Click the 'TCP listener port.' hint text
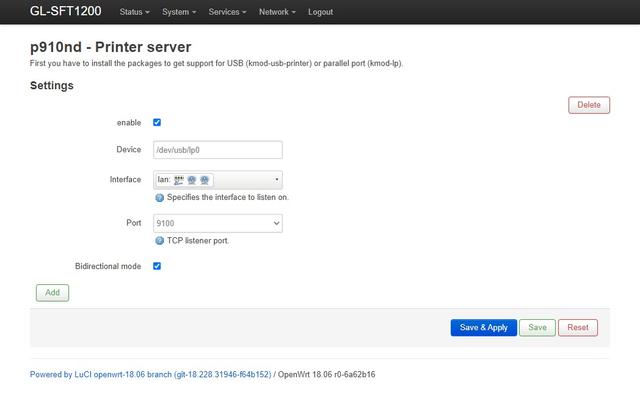The image size is (640, 395). [x=198, y=241]
